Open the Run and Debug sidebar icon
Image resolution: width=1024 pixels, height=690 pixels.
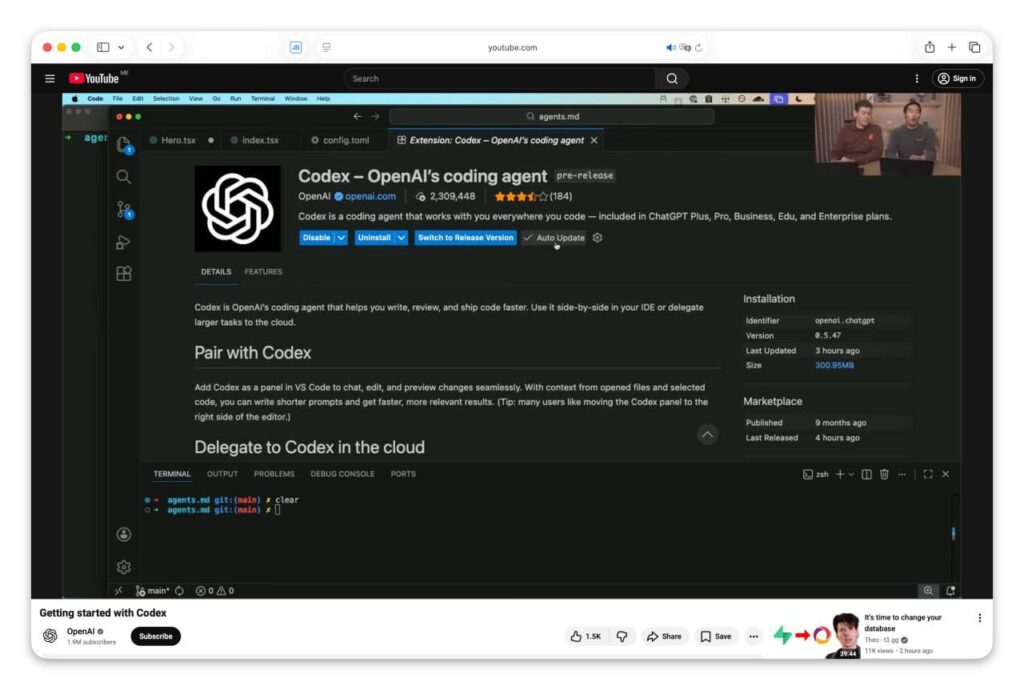pyautogui.click(x=124, y=241)
